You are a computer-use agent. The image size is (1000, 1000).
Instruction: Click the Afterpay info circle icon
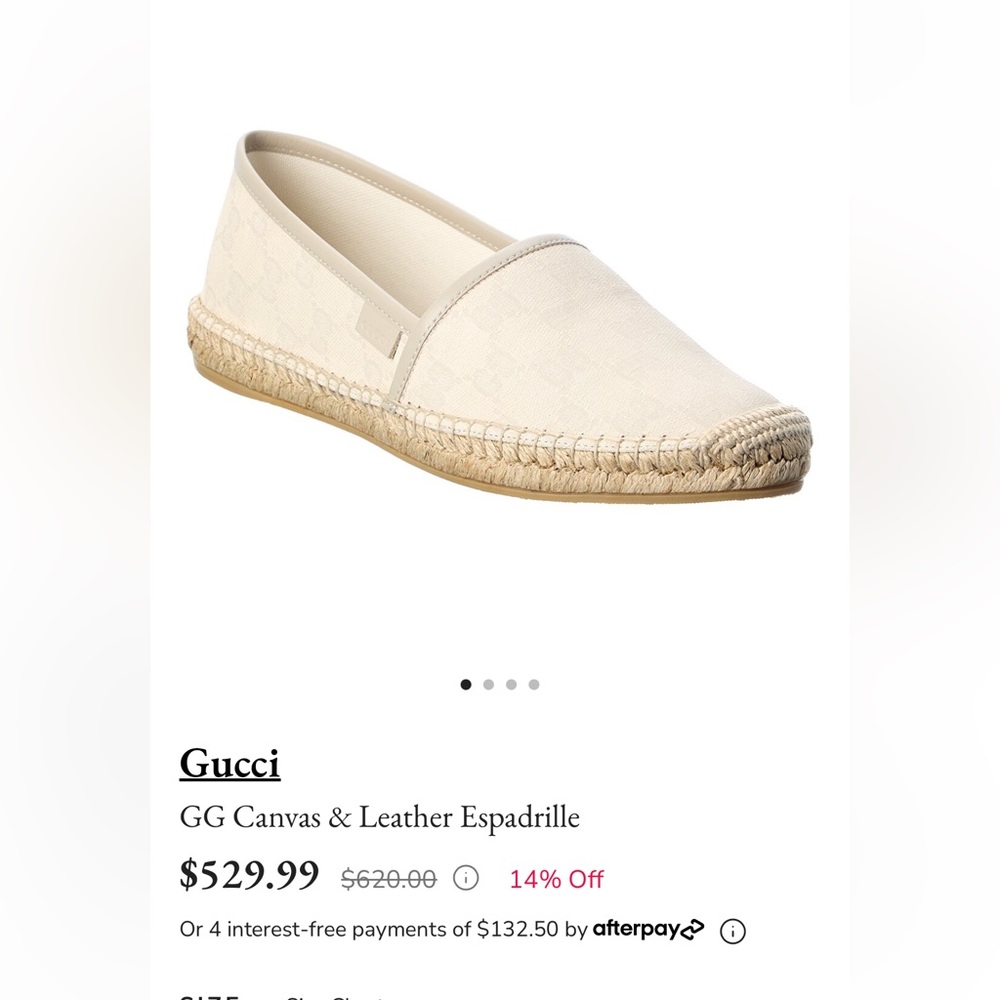731,930
